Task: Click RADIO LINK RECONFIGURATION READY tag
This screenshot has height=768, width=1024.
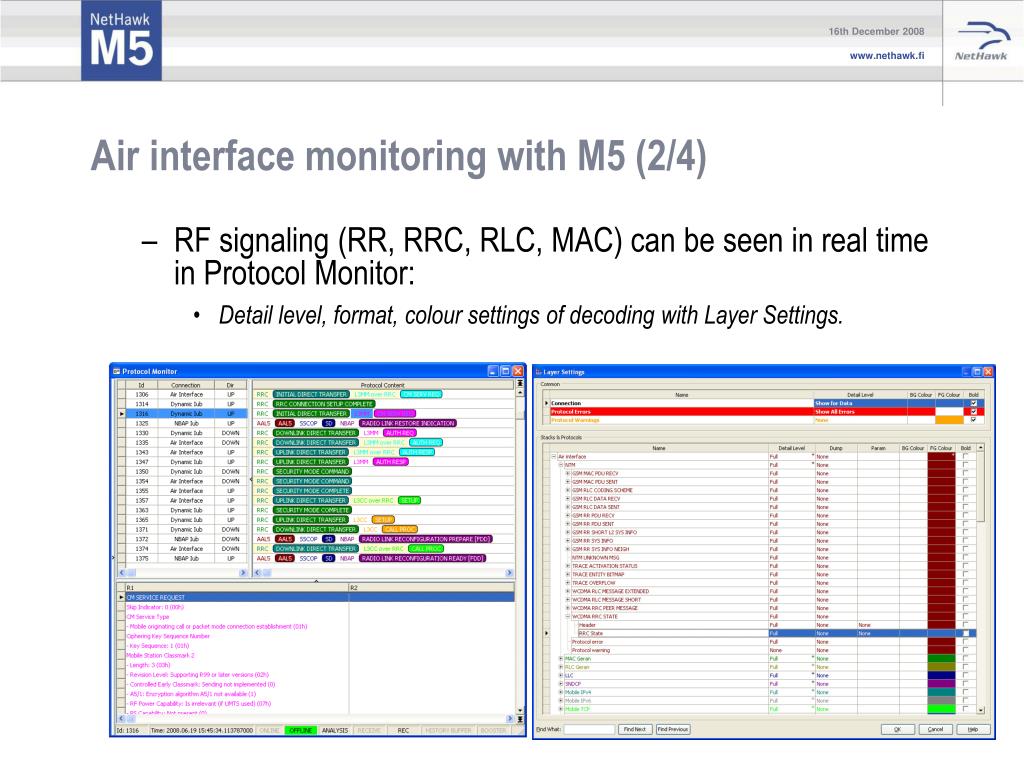Action: point(423,558)
